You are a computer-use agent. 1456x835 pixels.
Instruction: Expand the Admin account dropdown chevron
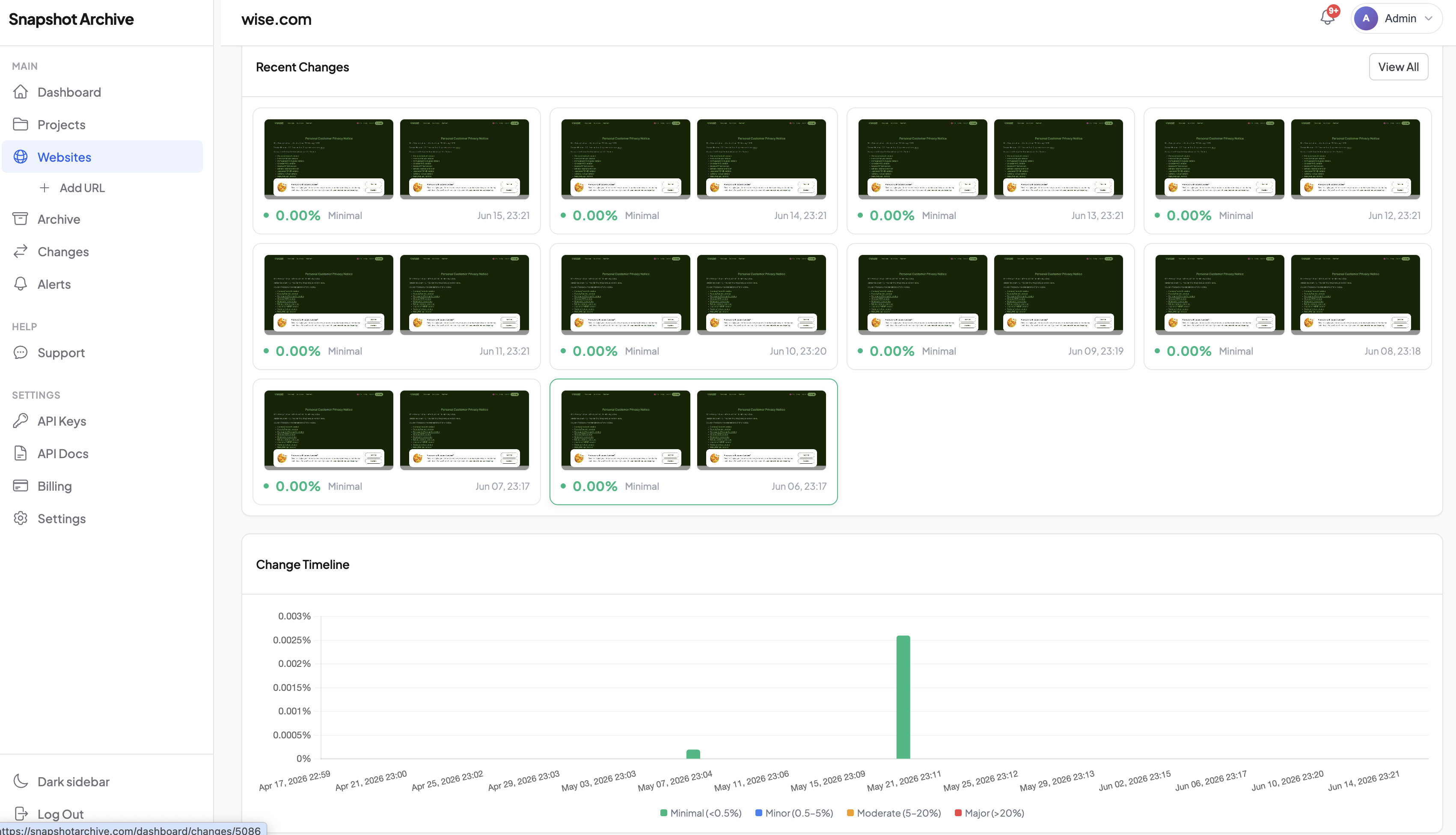click(x=1429, y=18)
